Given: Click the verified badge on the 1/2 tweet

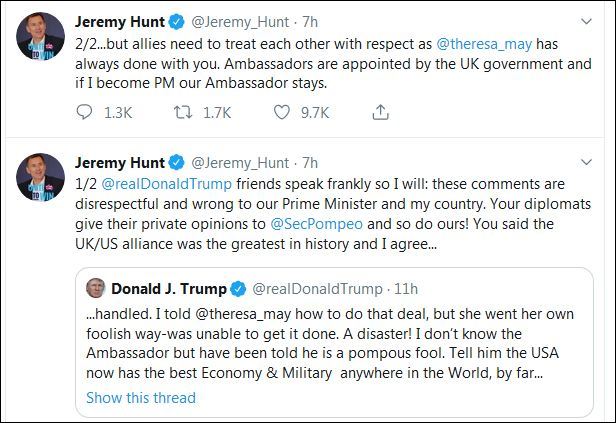Looking at the screenshot, I should pos(175,161).
